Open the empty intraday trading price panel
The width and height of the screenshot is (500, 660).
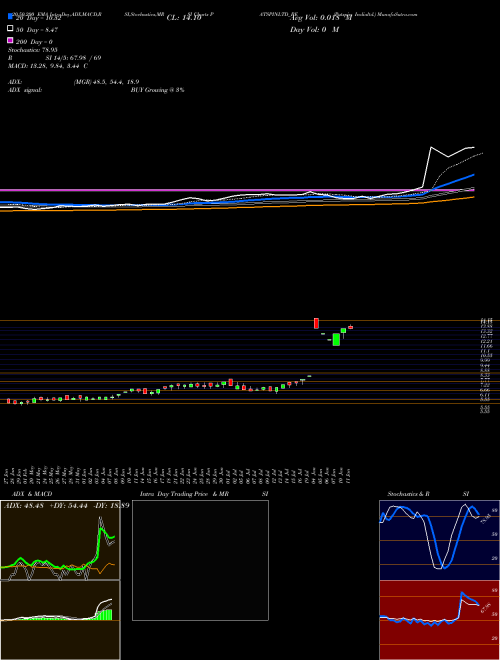(200, 560)
